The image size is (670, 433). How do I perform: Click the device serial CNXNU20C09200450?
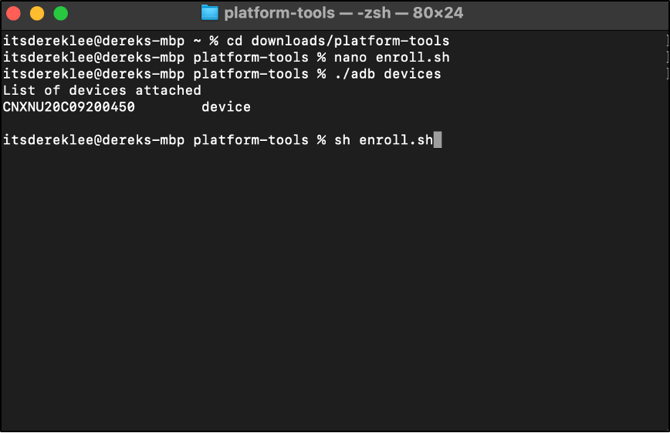tap(69, 107)
